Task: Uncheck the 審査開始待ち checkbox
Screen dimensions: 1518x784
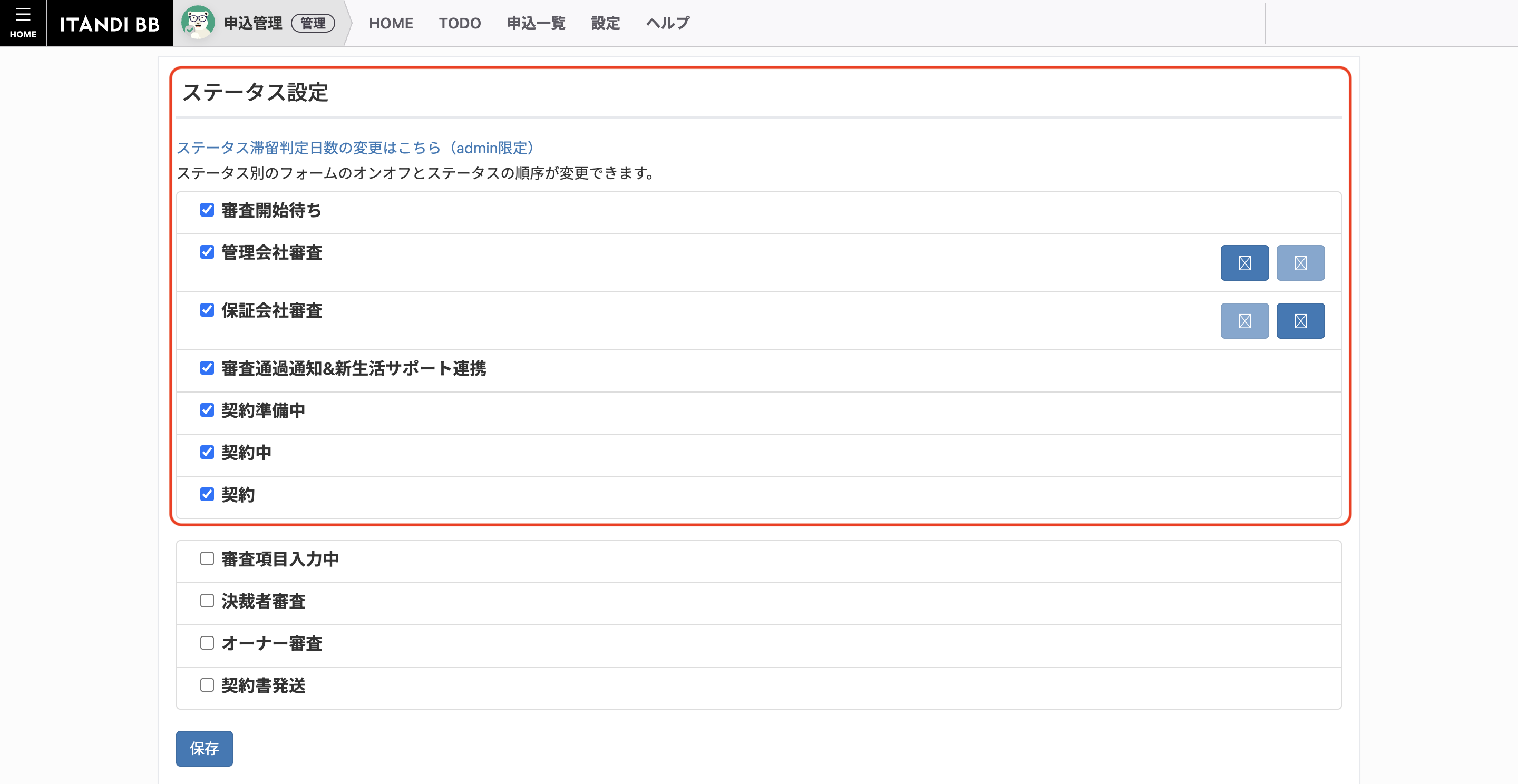Action: point(207,210)
